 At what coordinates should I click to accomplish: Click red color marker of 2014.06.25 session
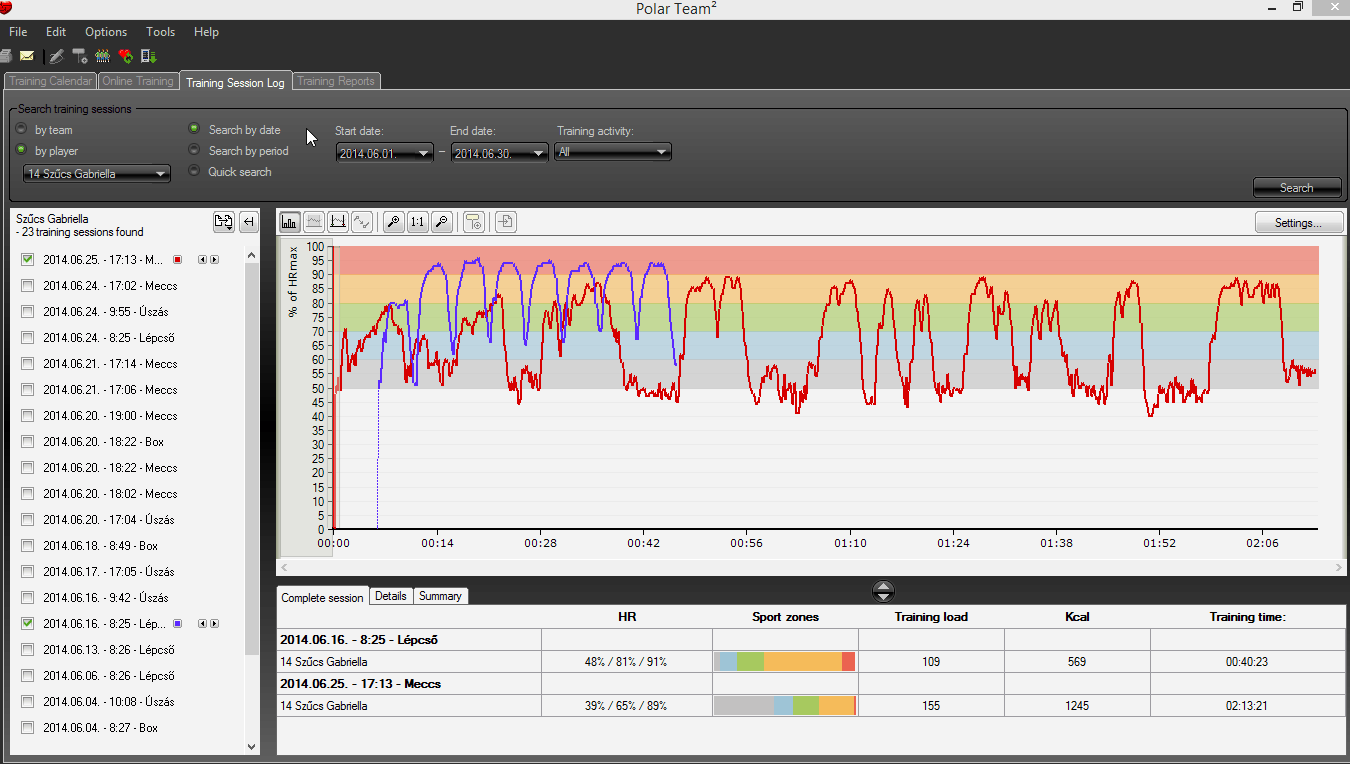(178, 260)
